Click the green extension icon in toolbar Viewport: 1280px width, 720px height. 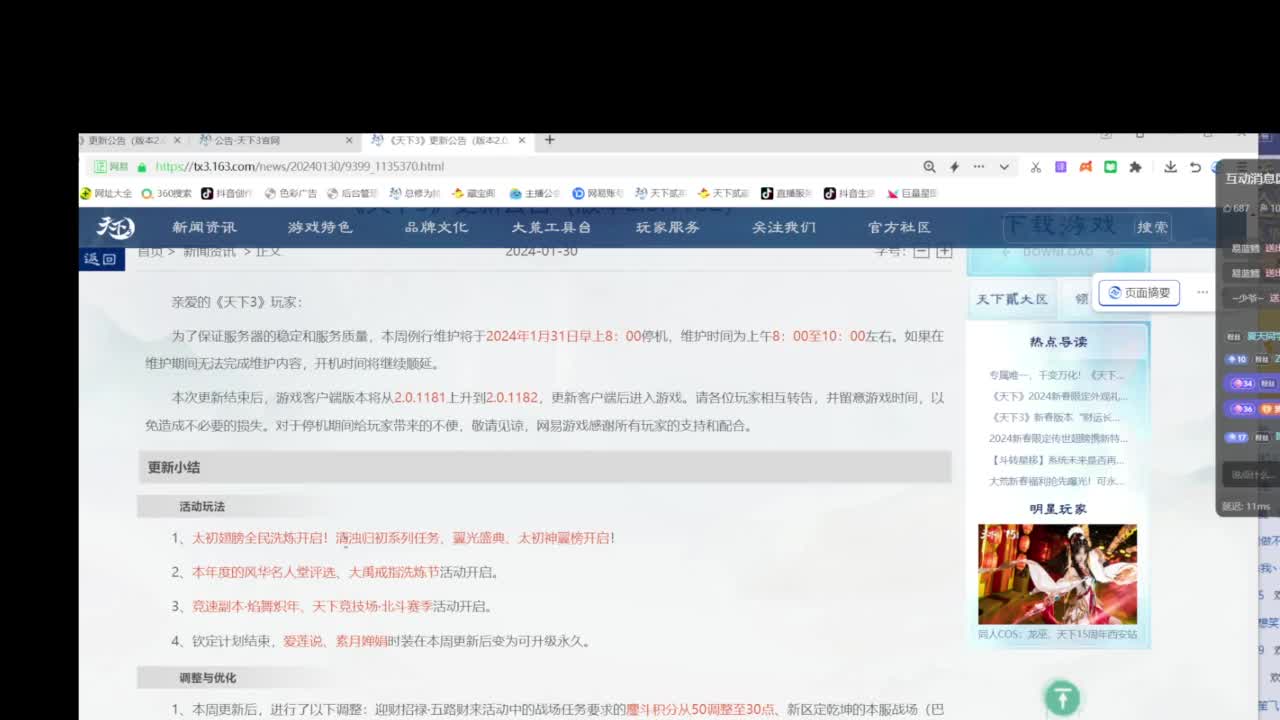[x=1110, y=167]
